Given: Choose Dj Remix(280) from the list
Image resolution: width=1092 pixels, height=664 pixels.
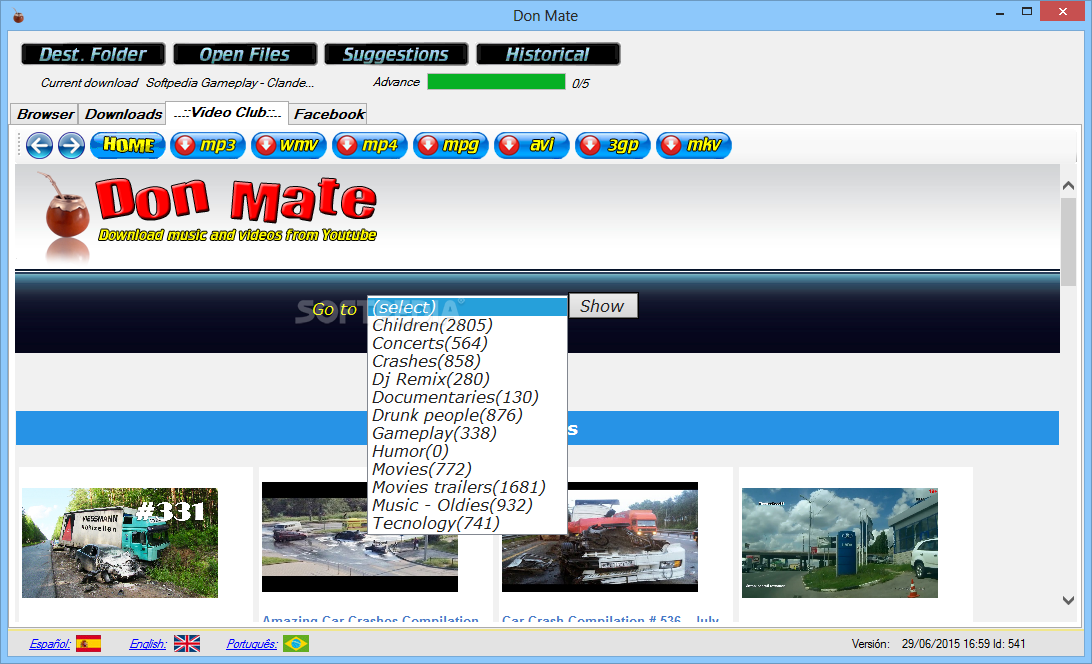Looking at the screenshot, I should pos(467,380).
